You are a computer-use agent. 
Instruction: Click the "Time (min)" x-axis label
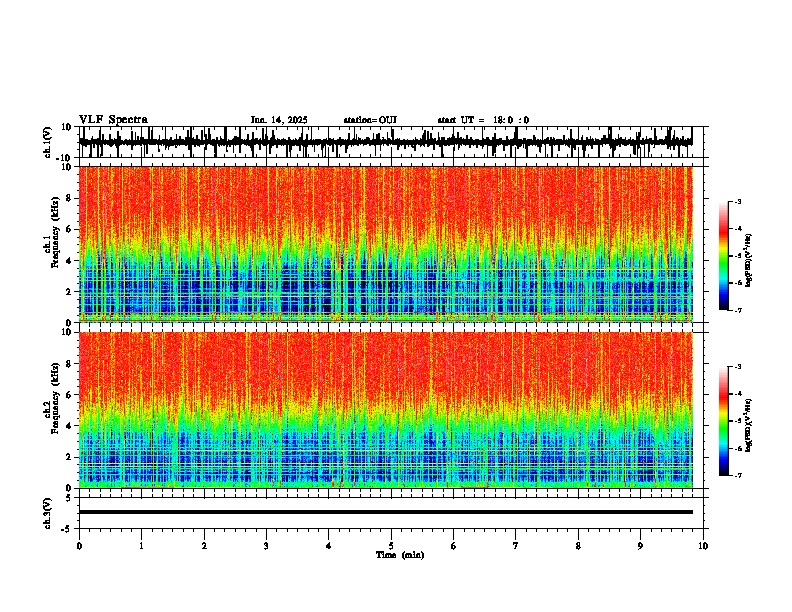click(400, 555)
